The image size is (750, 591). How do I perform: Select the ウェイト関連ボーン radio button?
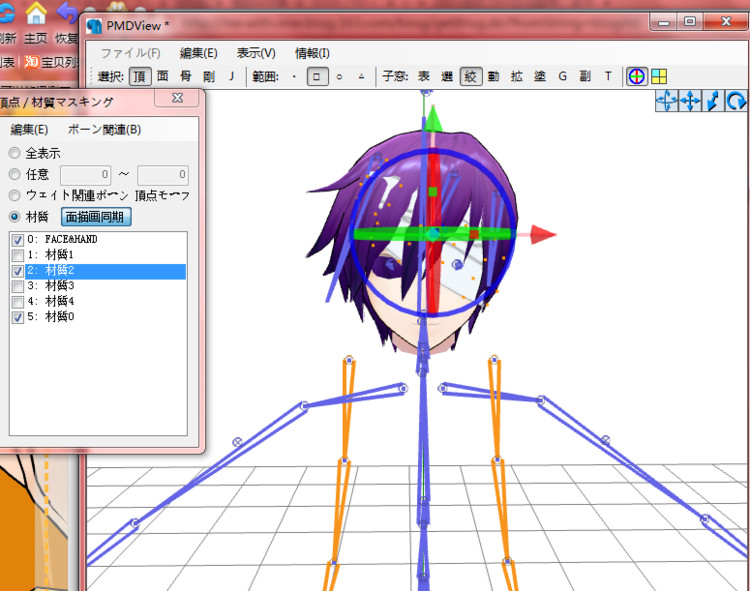[14, 195]
